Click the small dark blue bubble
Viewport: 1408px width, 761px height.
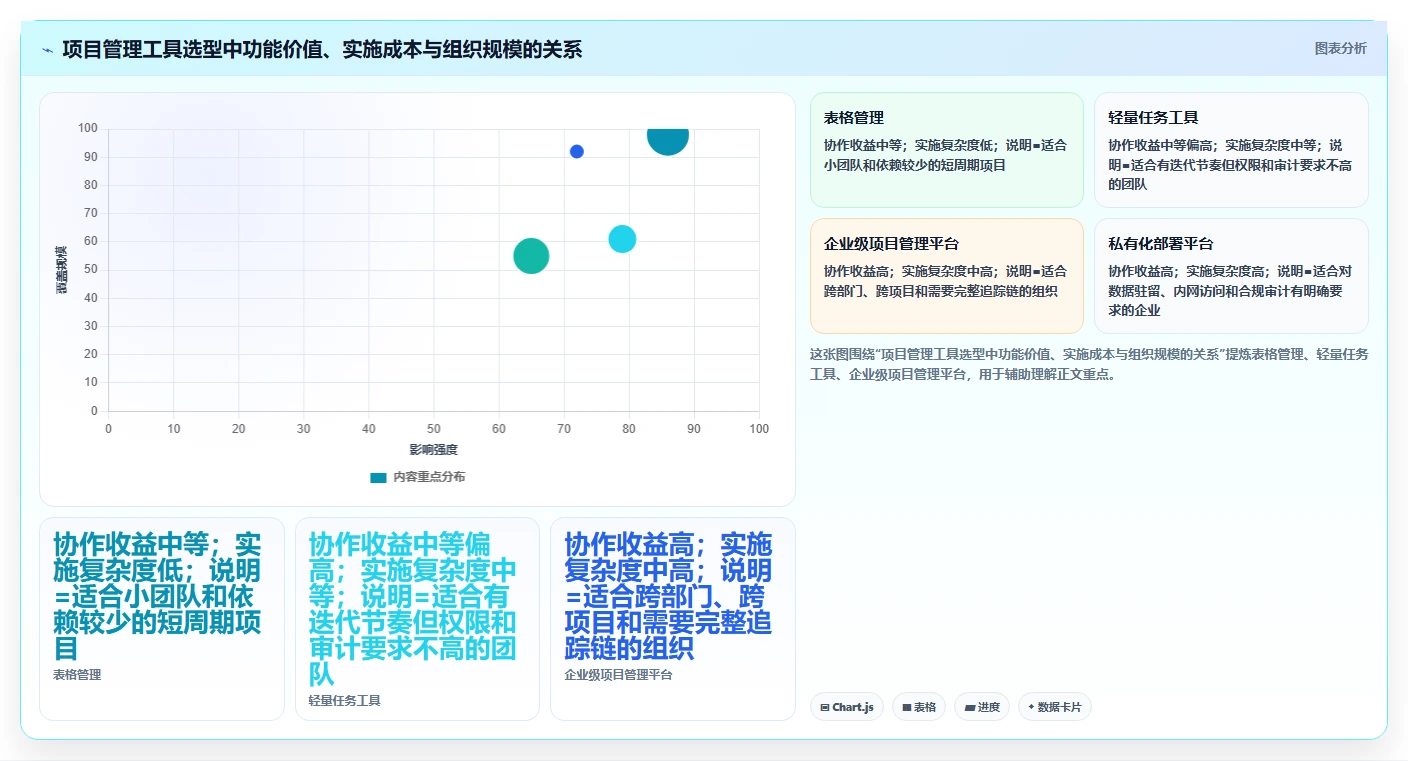[577, 151]
